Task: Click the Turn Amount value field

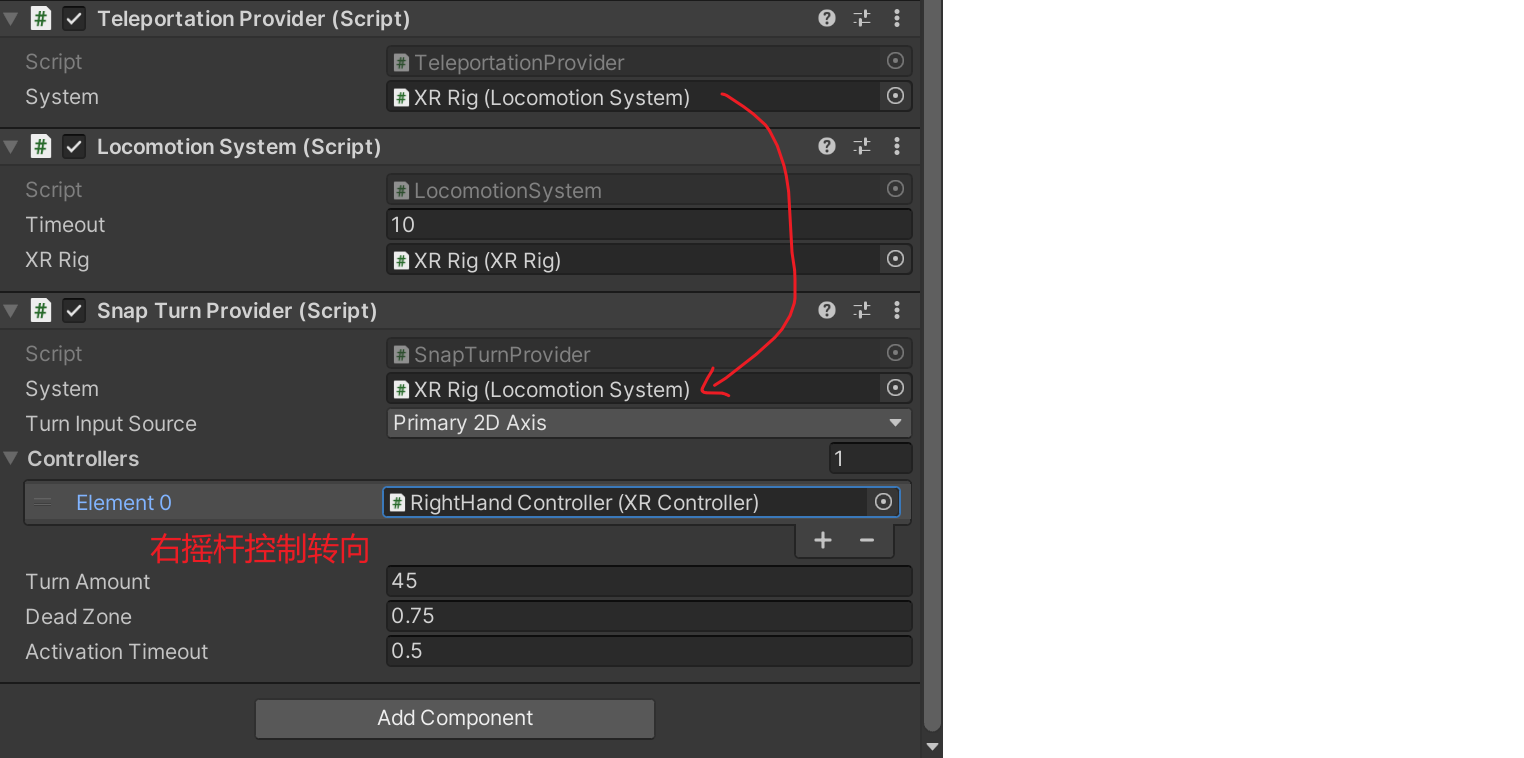Action: 648,581
